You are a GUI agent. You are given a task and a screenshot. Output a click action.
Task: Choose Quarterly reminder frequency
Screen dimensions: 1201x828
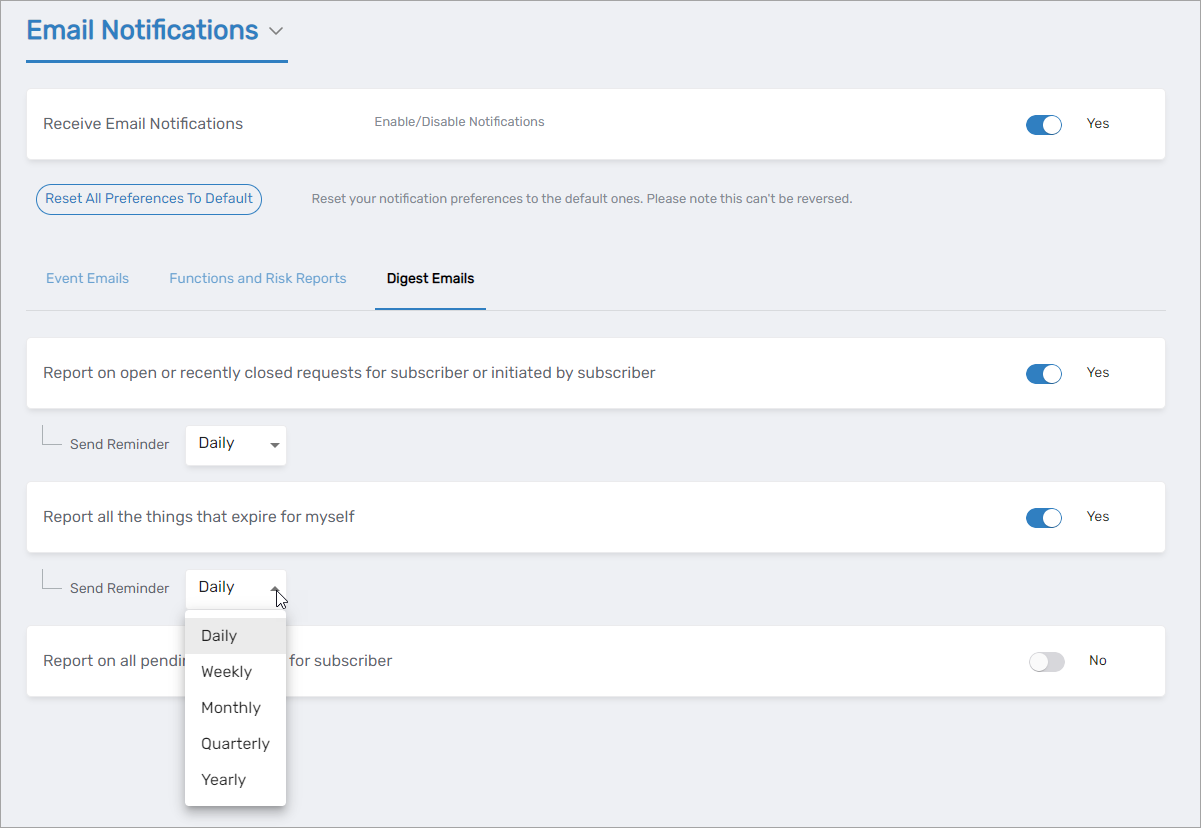235,744
